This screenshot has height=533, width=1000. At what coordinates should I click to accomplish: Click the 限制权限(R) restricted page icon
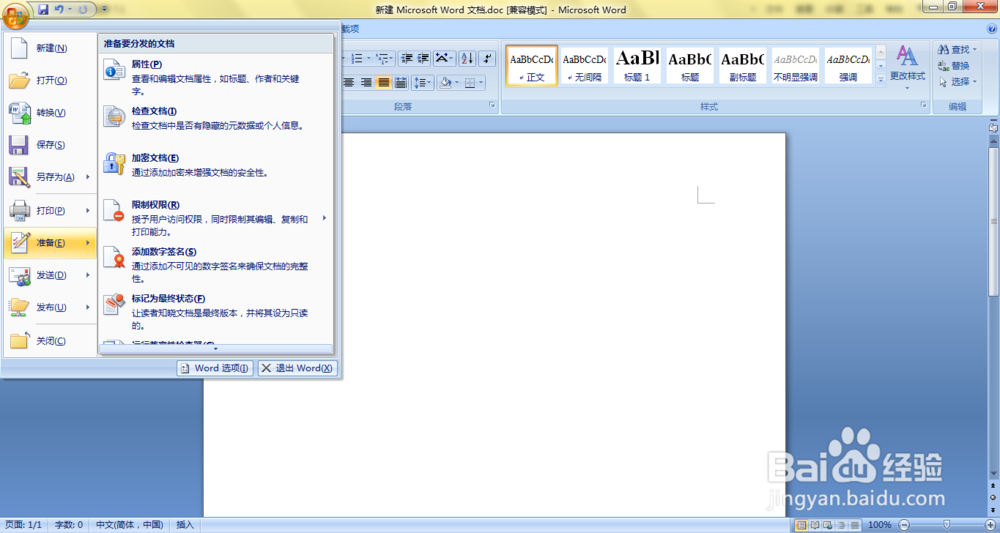(114, 210)
